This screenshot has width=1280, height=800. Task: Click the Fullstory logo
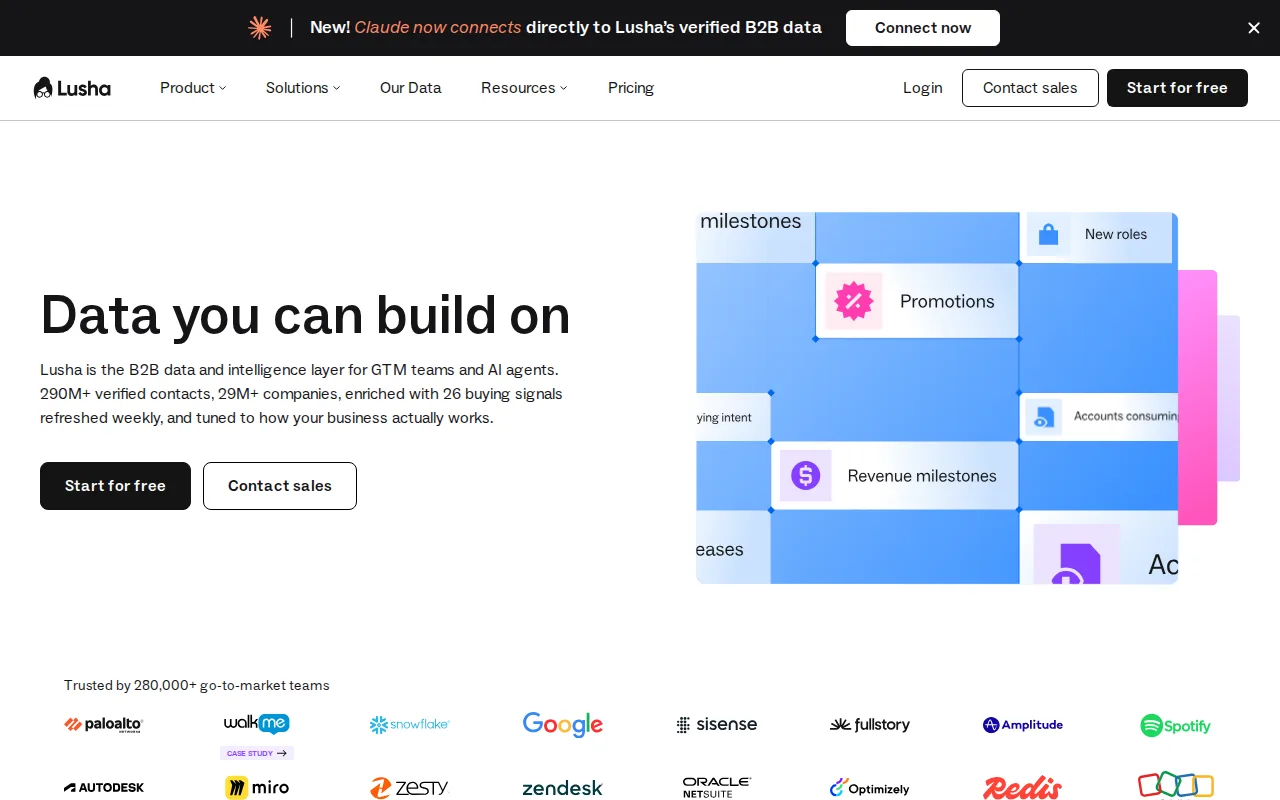coord(870,725)
